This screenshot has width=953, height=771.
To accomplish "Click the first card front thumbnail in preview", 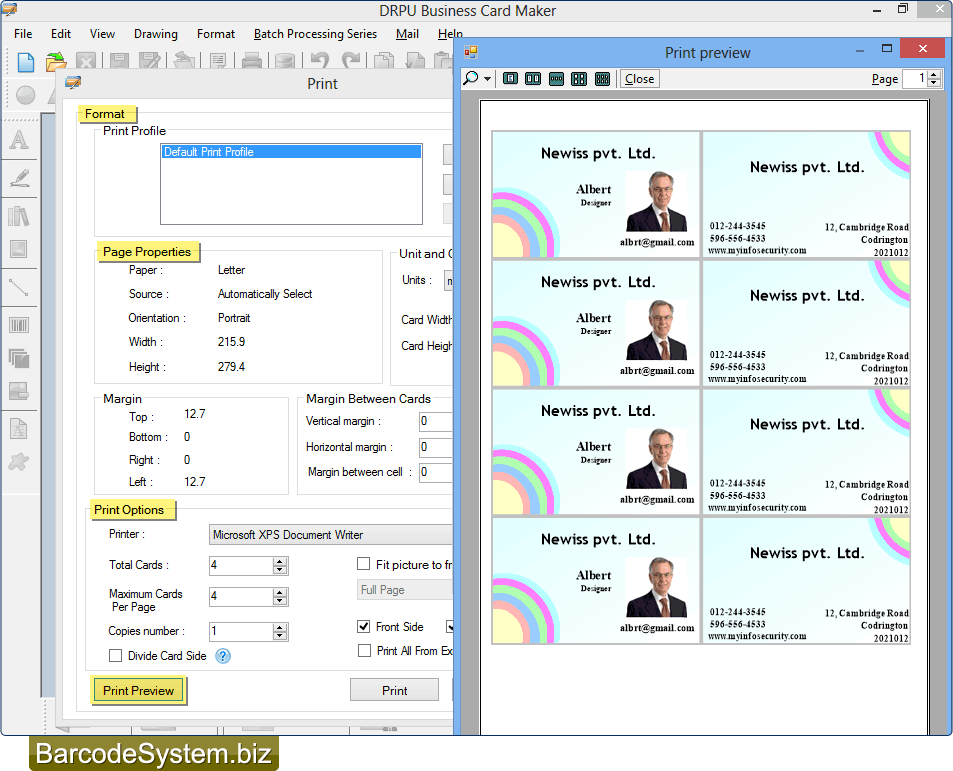I will click(x=596, y=194).
